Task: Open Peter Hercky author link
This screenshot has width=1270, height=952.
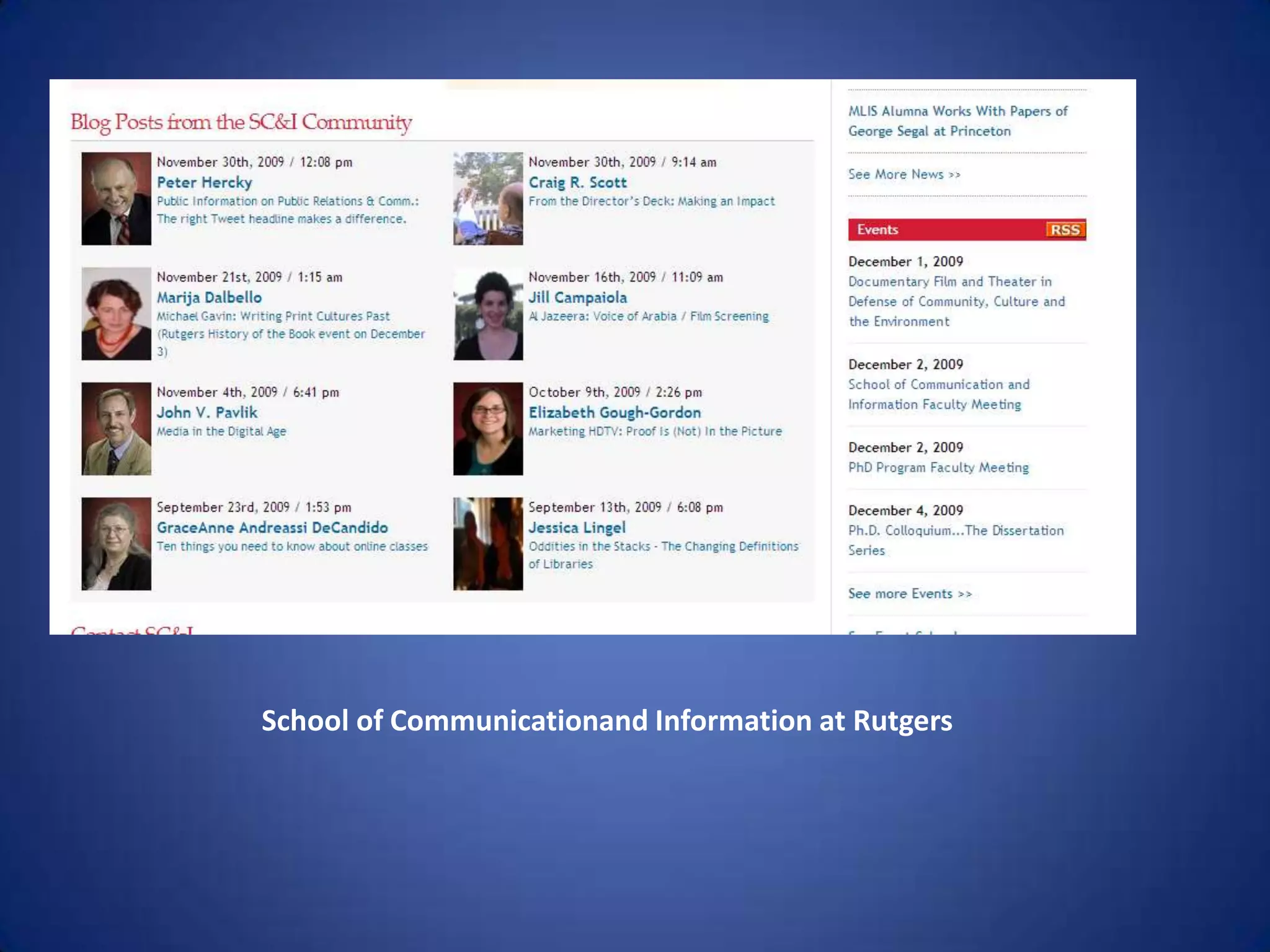Action: click(x=205, y=183)
